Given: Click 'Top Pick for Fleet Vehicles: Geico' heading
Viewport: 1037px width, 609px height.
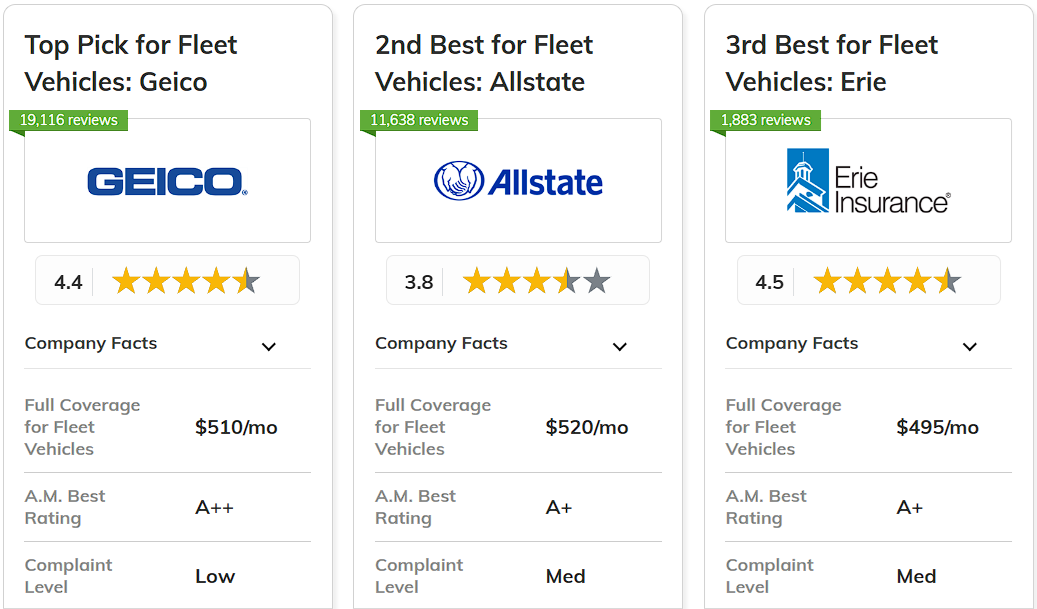Looking at the screenshot, I should pos(131,63).
